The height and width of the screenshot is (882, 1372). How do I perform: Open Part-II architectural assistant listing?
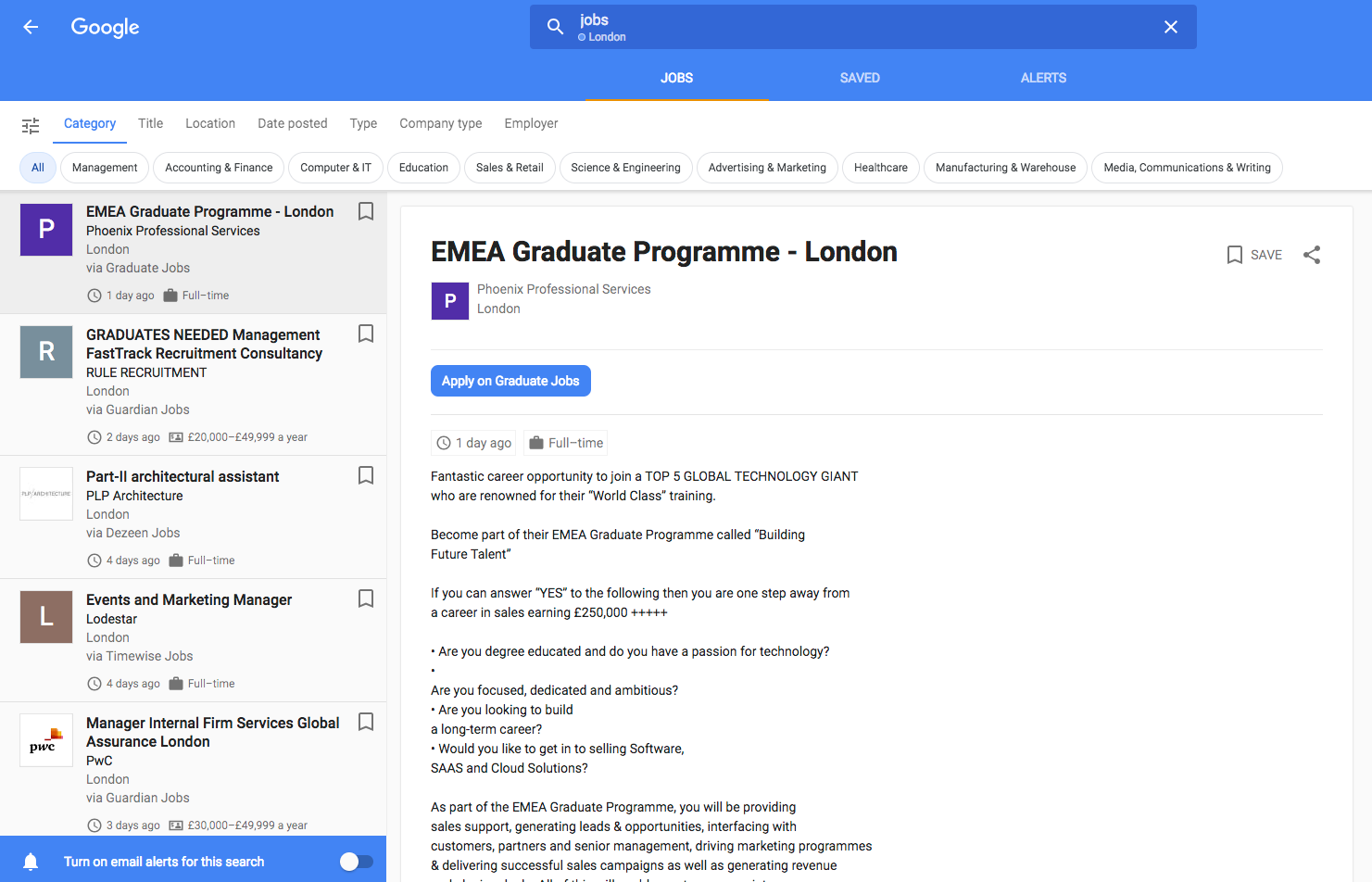point(183,476)
